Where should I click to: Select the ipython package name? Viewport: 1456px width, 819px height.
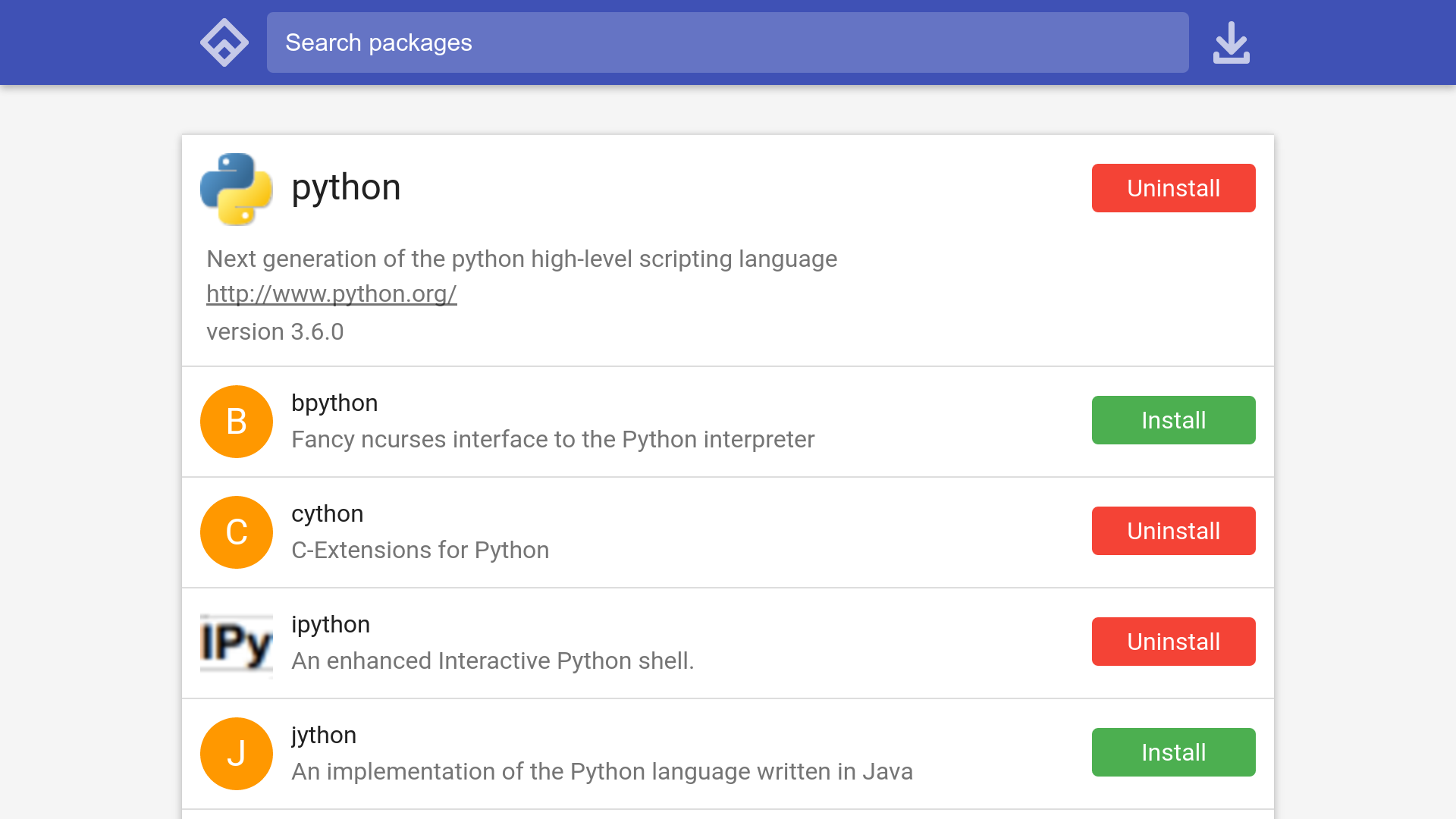(331, 625)
